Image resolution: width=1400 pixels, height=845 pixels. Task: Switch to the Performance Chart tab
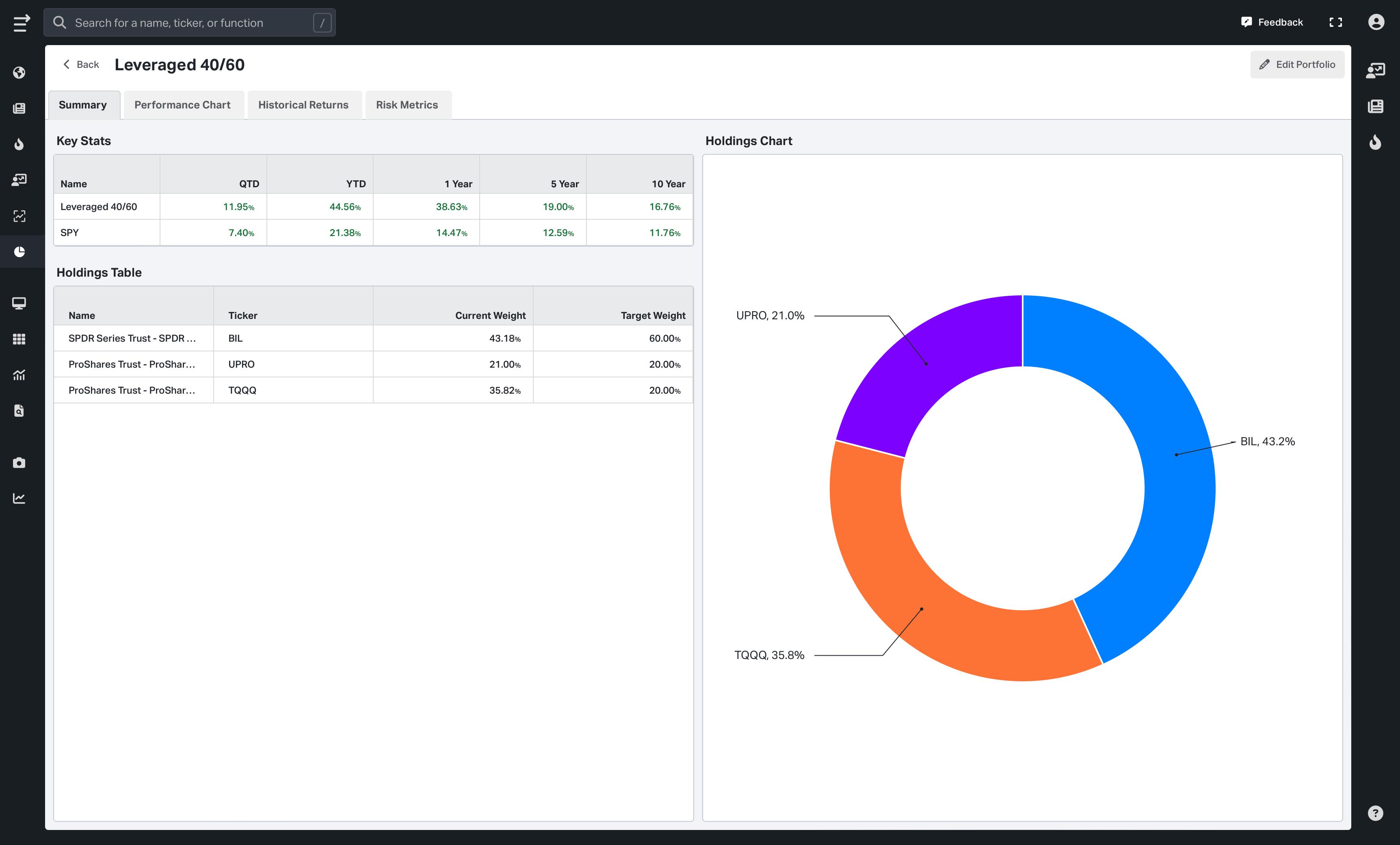[184, 105]
